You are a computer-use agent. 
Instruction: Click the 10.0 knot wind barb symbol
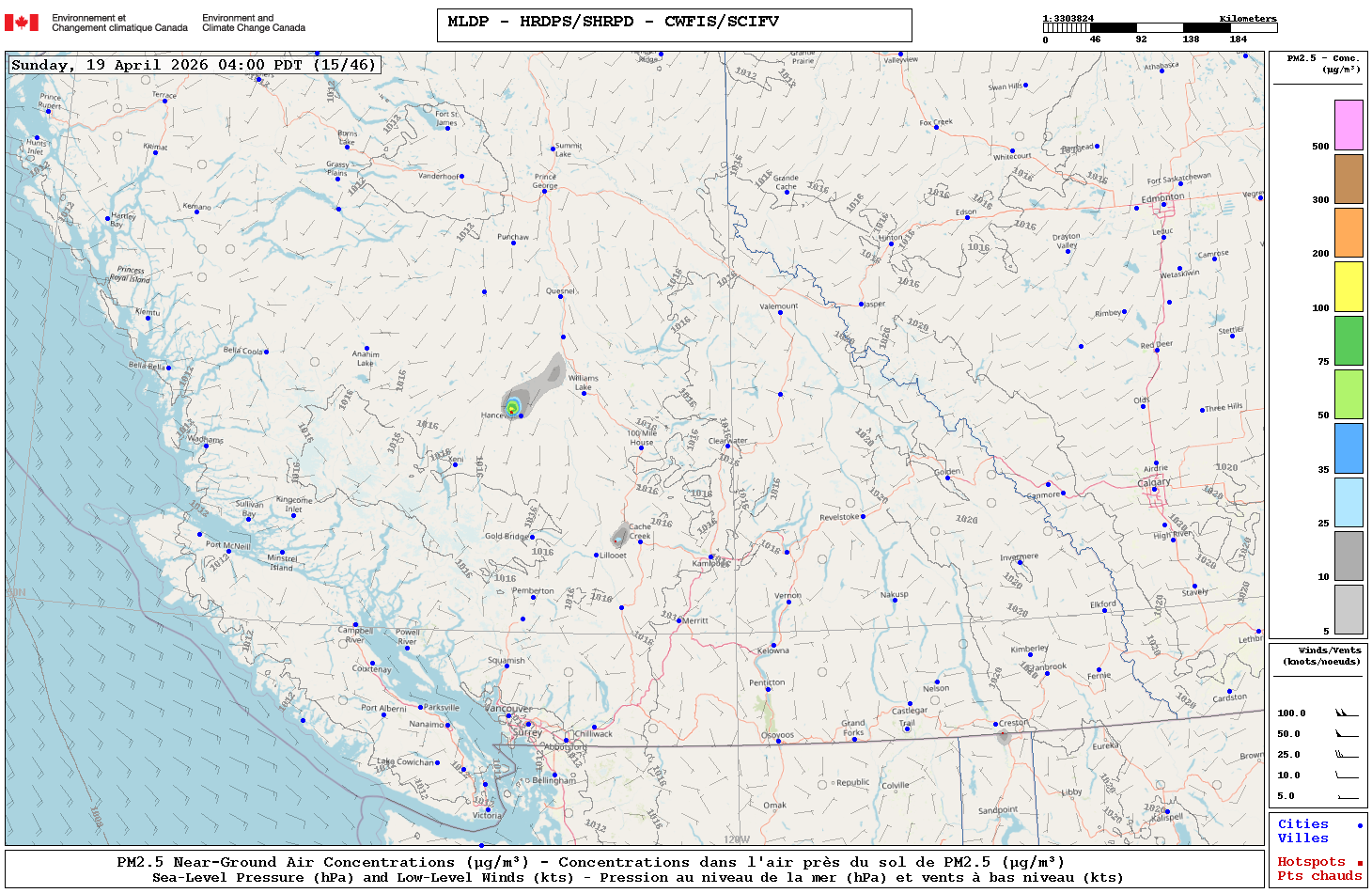click(x=1347, y=775)
